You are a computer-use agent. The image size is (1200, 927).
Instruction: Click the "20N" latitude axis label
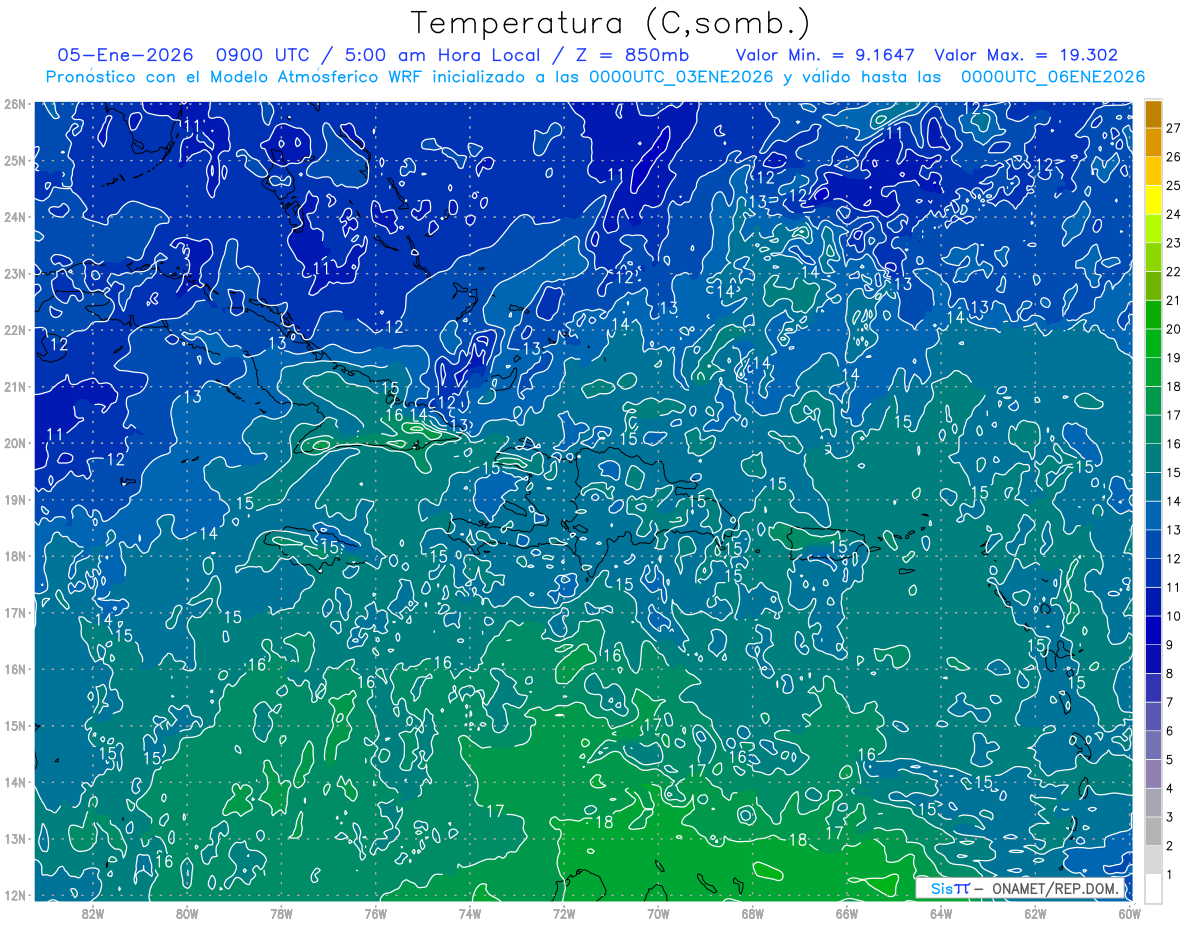tap(14, 443)
